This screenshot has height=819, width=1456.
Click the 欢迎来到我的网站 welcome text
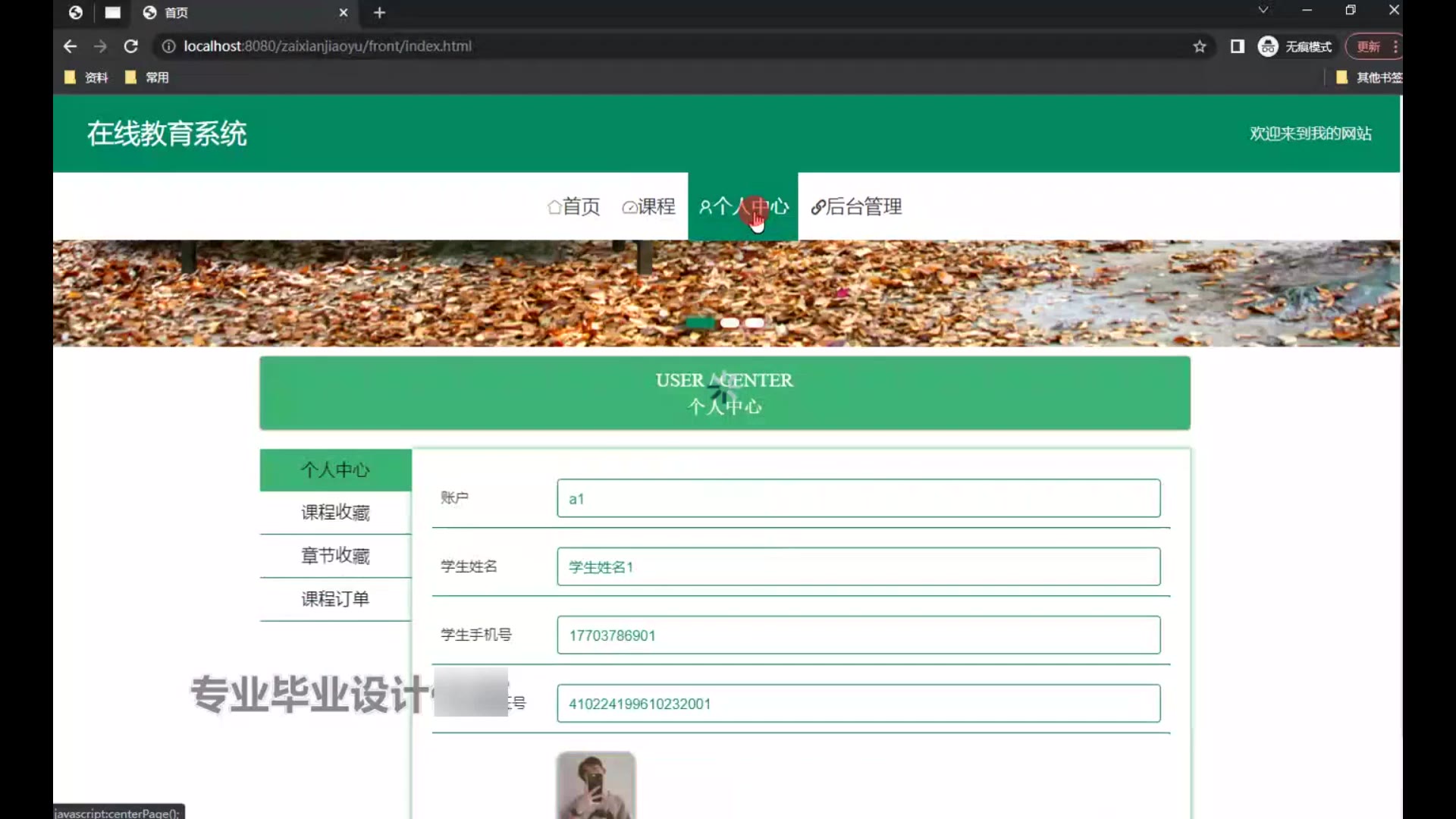point(1310,133)
